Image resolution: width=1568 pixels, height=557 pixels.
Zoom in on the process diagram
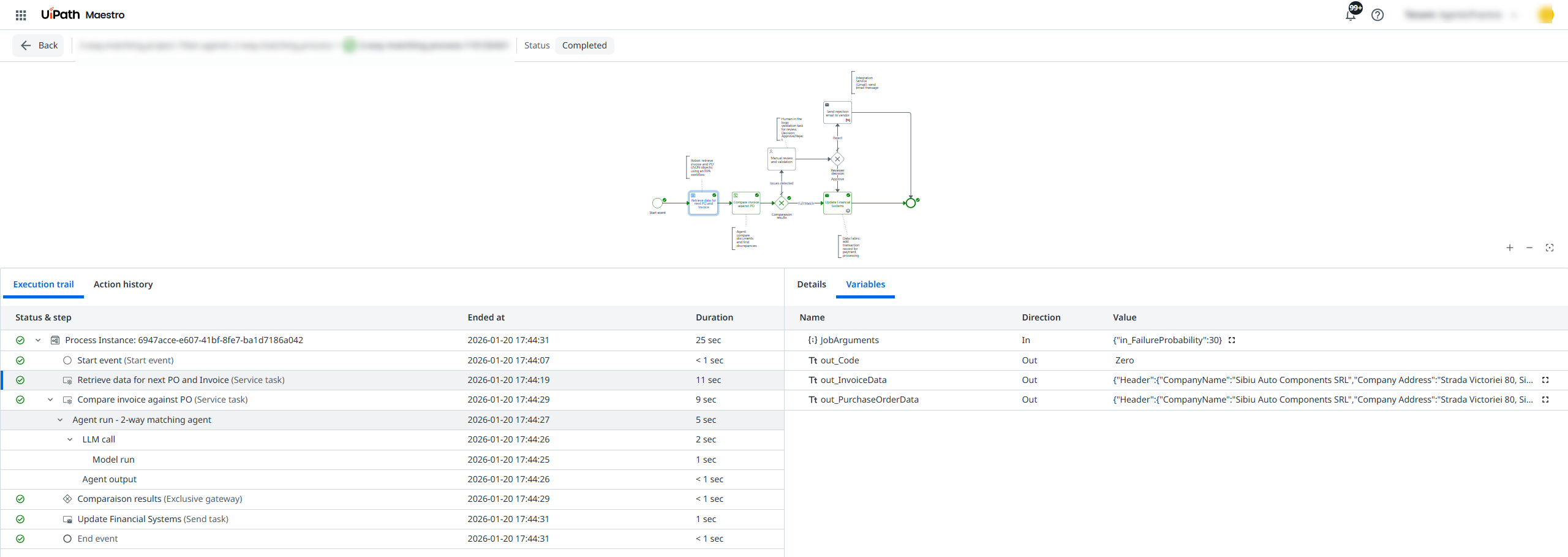point(1510,248)
